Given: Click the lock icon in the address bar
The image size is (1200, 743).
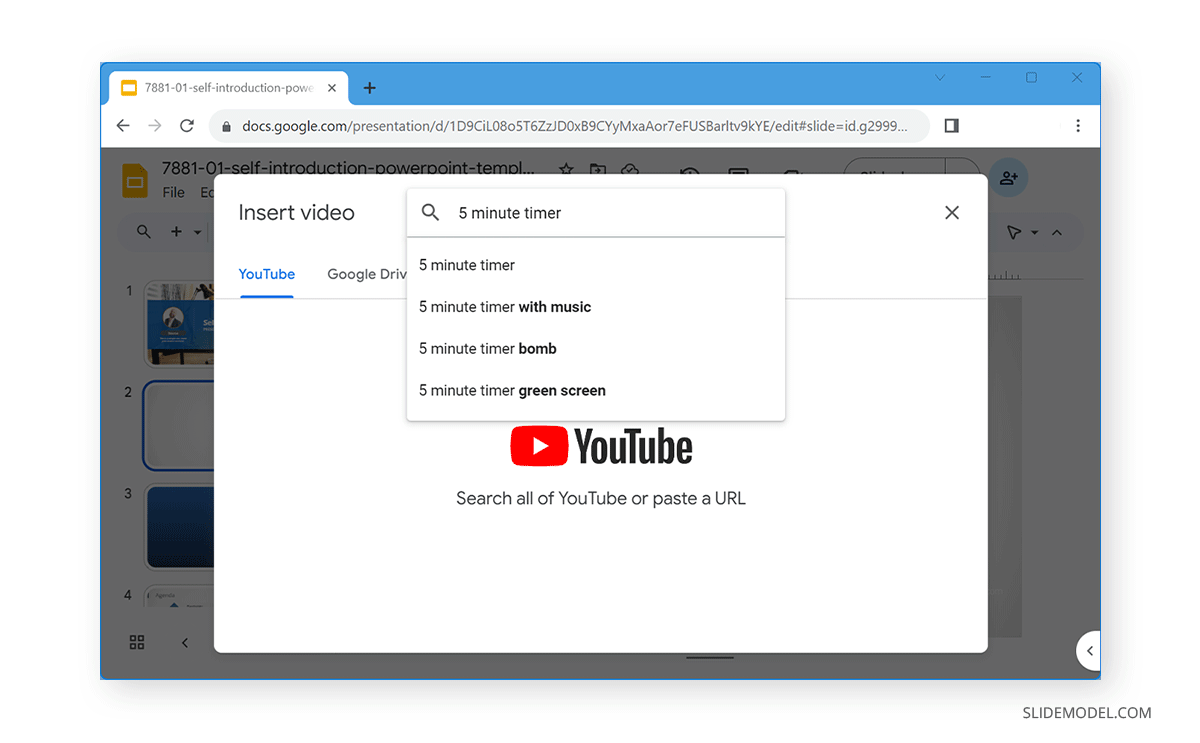Looking at the screenshot, I should coord(226,126).
